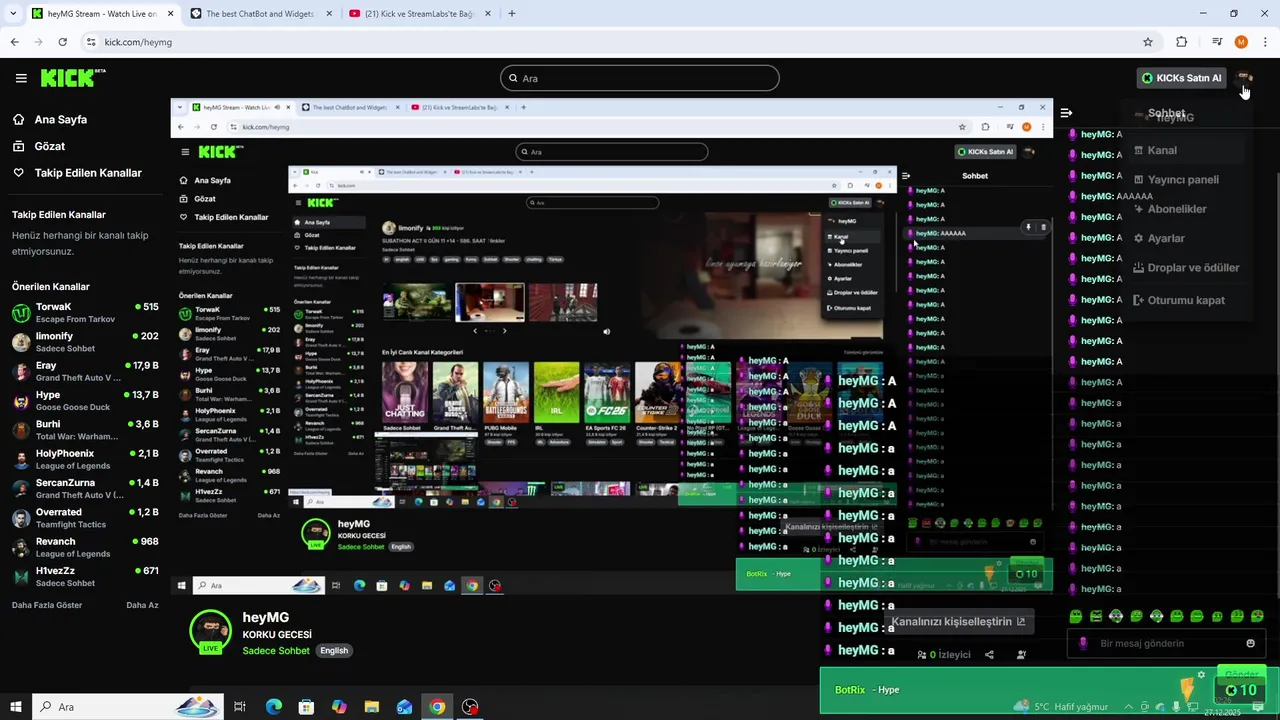Open Task View on the taskbar

click(240, 707)
